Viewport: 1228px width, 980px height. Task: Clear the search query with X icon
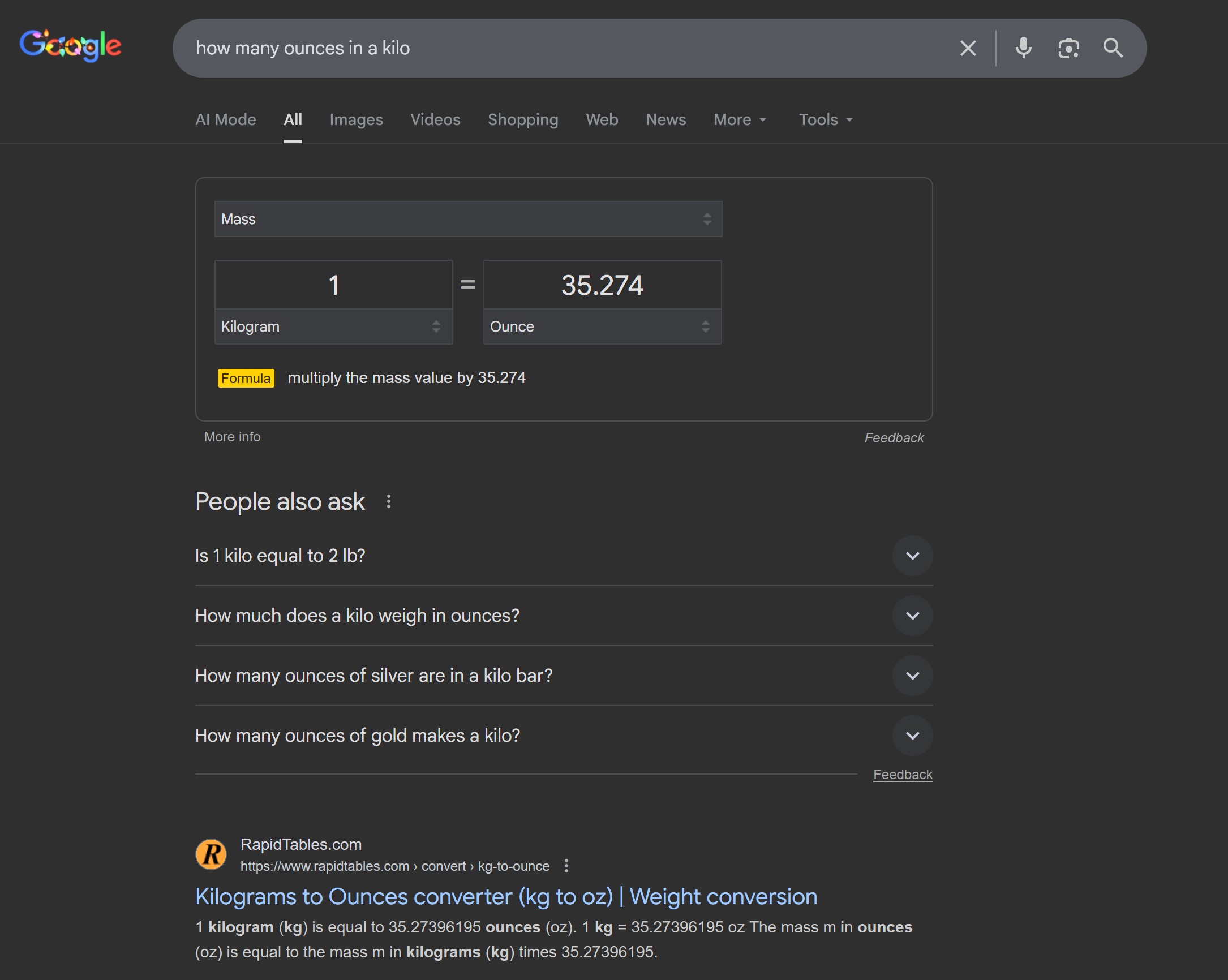click(968, 49)
